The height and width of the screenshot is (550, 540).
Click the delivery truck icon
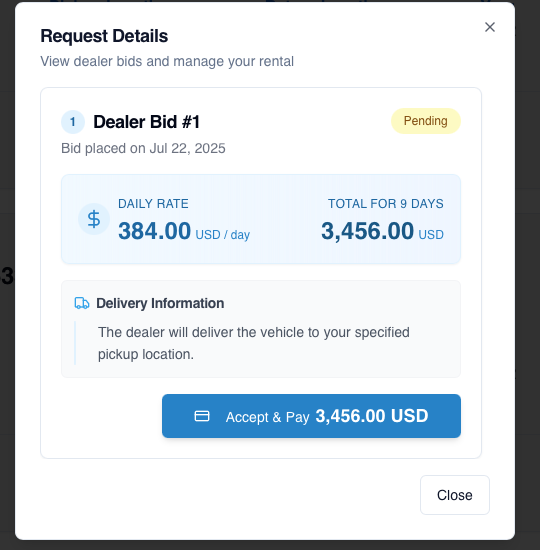point(82,303)
